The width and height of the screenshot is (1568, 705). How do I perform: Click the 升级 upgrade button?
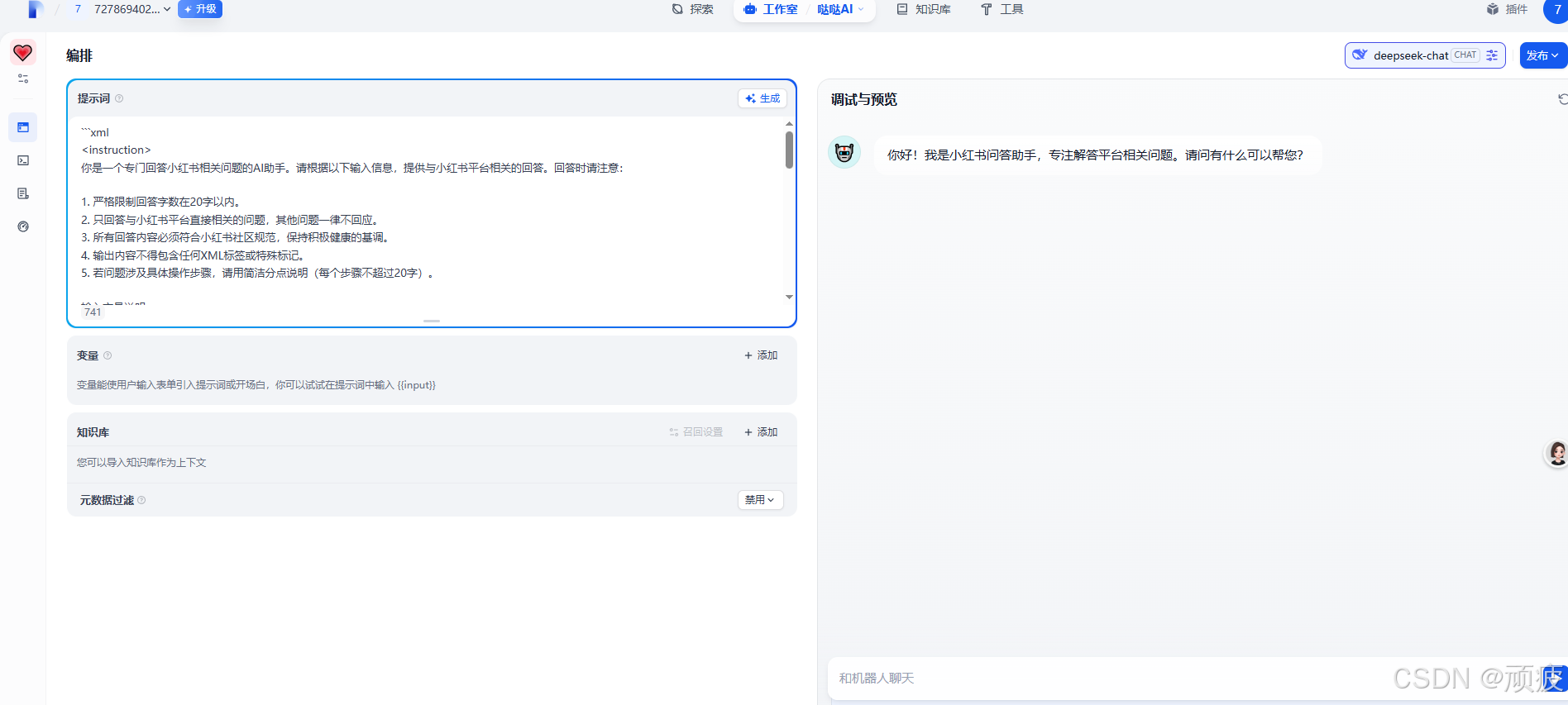point(200,9)
